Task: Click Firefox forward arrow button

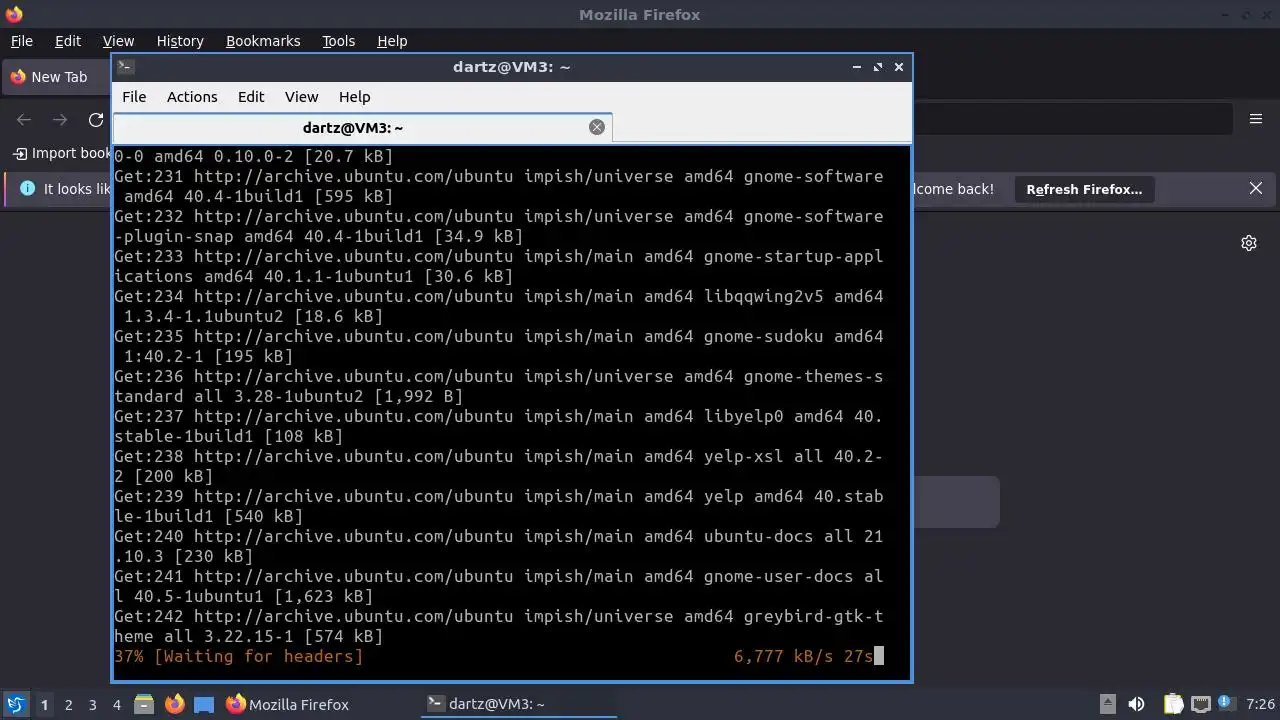Action: pyautogui.click(x=60, y=120)
